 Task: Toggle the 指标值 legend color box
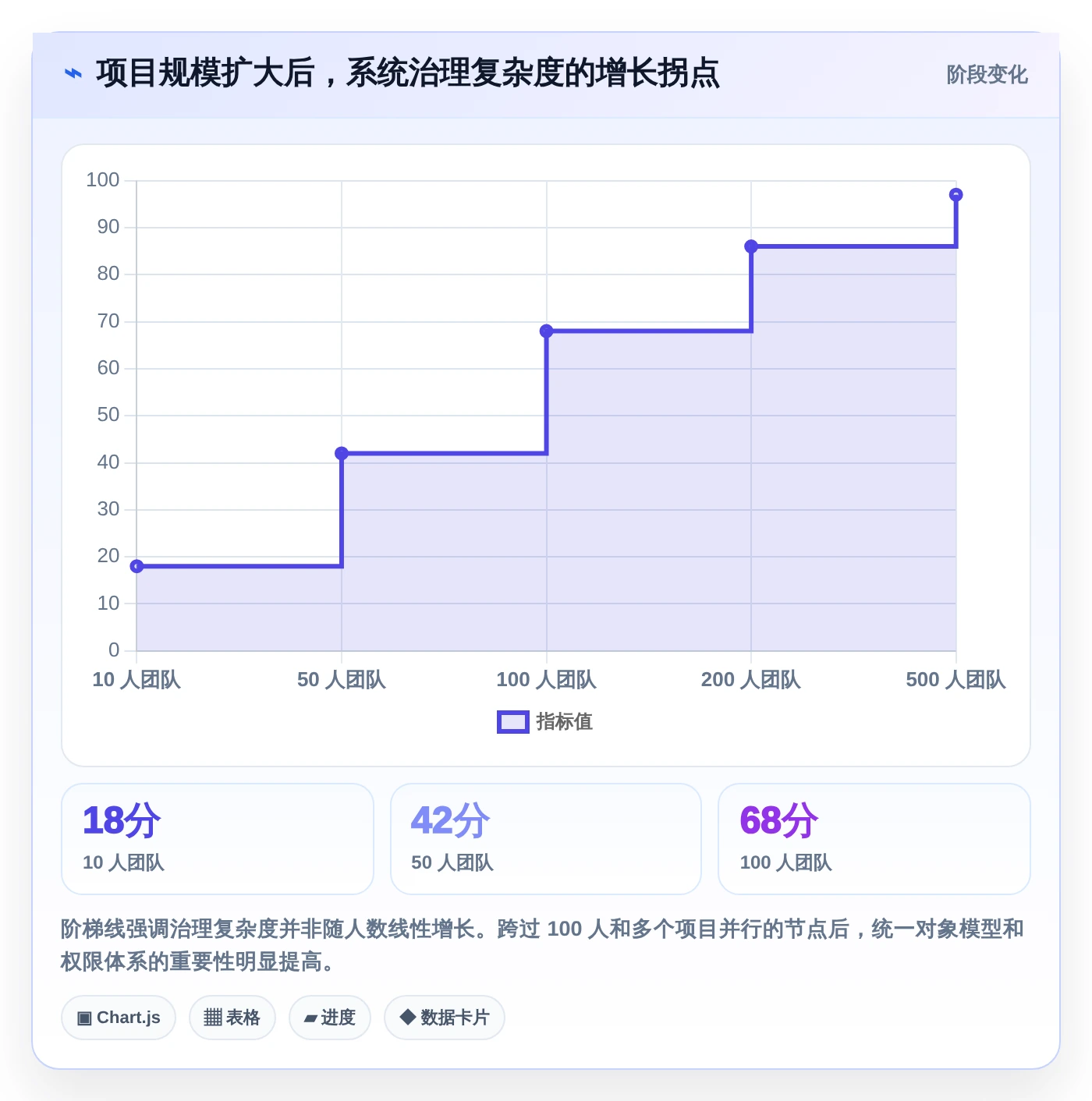[x=513, y=722]
